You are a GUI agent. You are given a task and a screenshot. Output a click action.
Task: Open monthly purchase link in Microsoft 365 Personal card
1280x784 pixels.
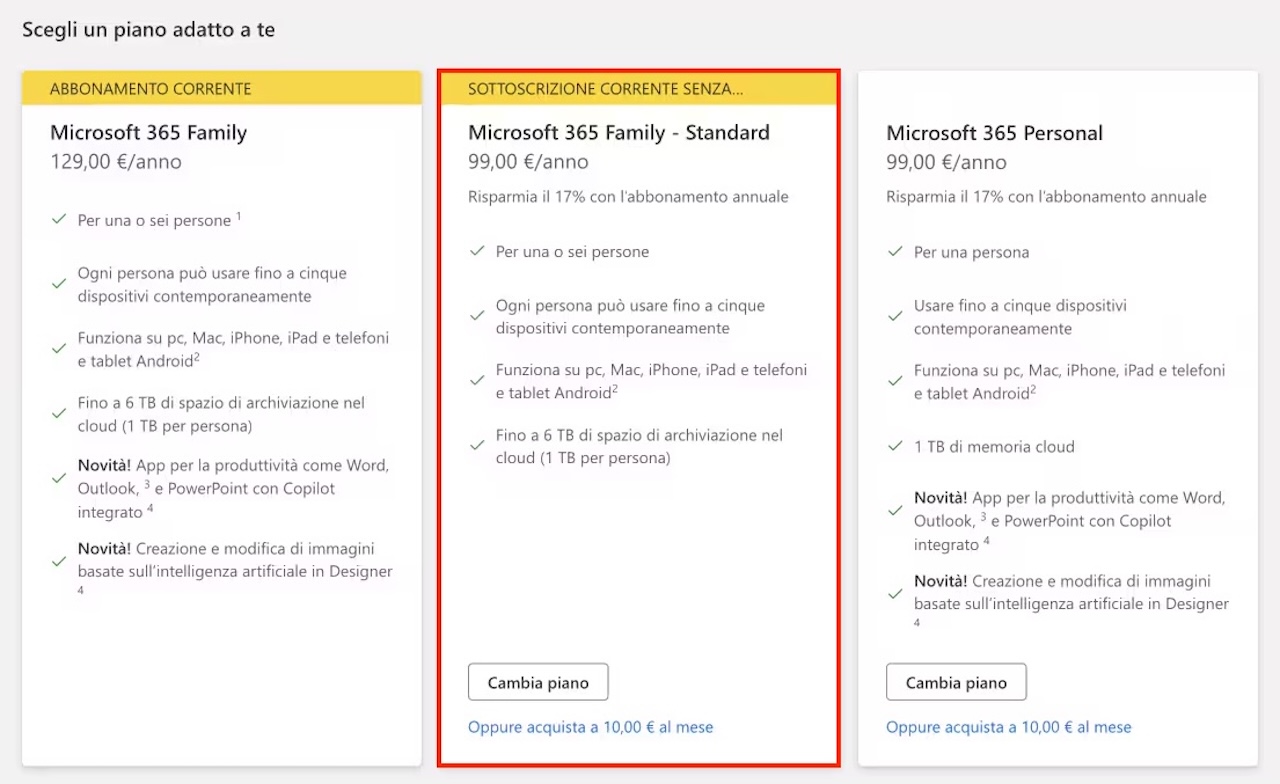pyautogui.click(x=1008, y=727)
